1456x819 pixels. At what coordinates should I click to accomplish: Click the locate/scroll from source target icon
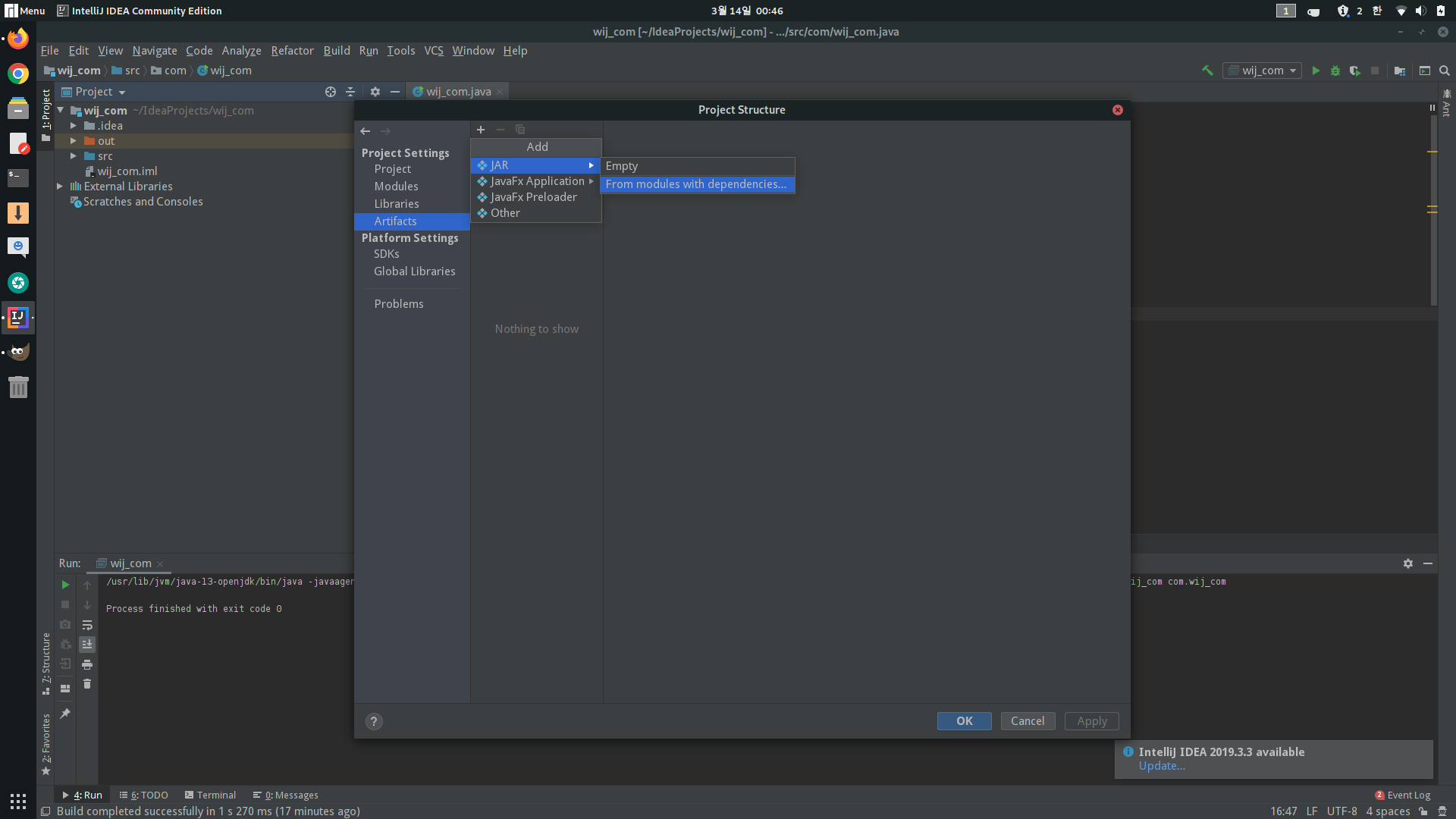click(x=331, y=92)
